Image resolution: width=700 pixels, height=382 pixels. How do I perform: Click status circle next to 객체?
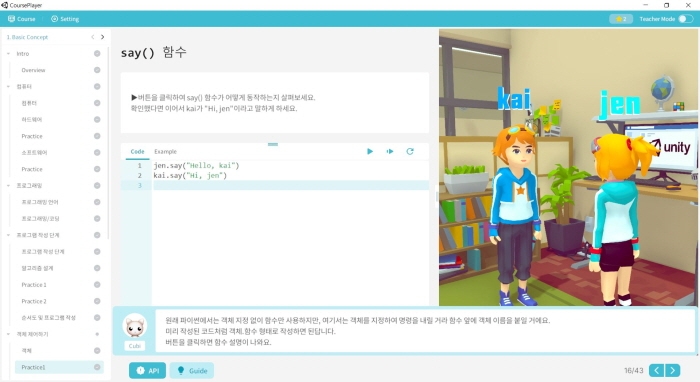click(97, 351)
